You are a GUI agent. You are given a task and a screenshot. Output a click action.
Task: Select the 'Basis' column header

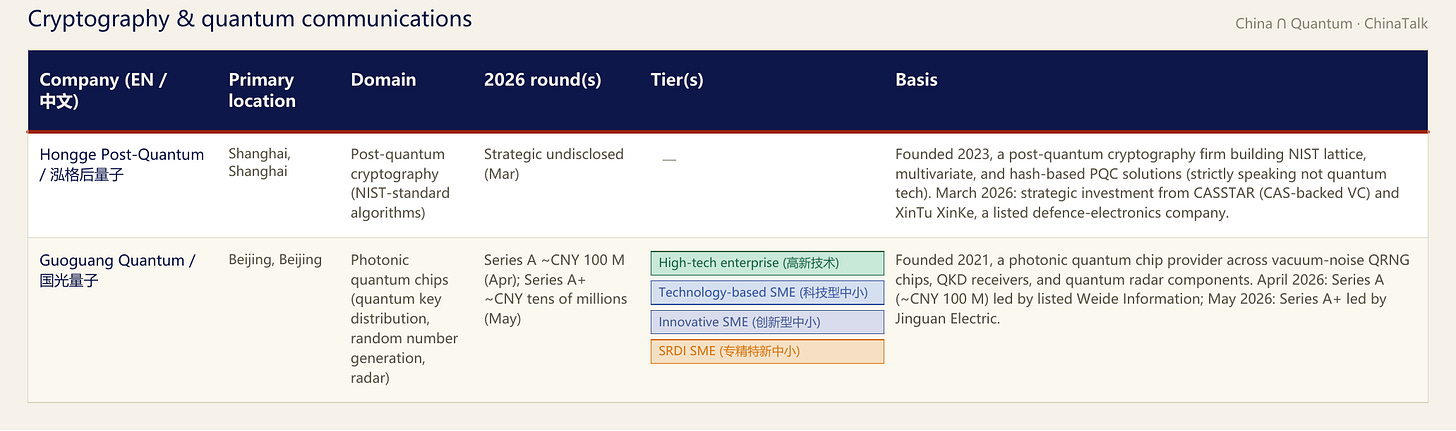(x=916, y=80)
